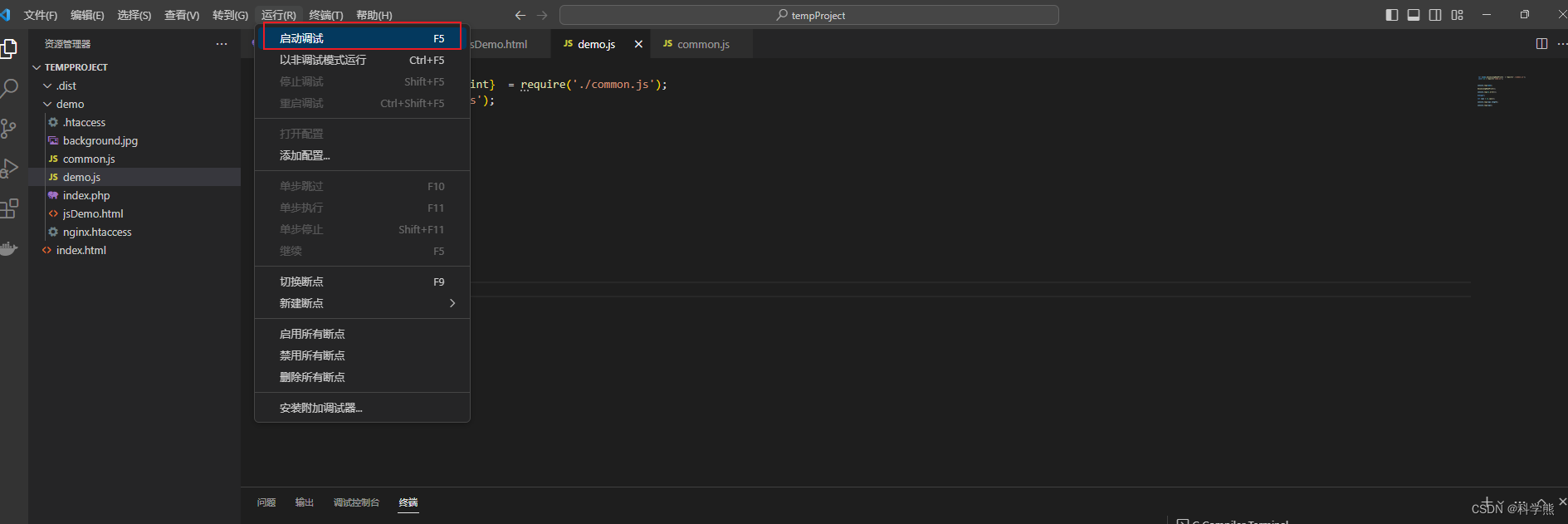Viewport: 1568px width, 524px height.
Task: Open the 终端(T) menu
Action: coord(326,15)
